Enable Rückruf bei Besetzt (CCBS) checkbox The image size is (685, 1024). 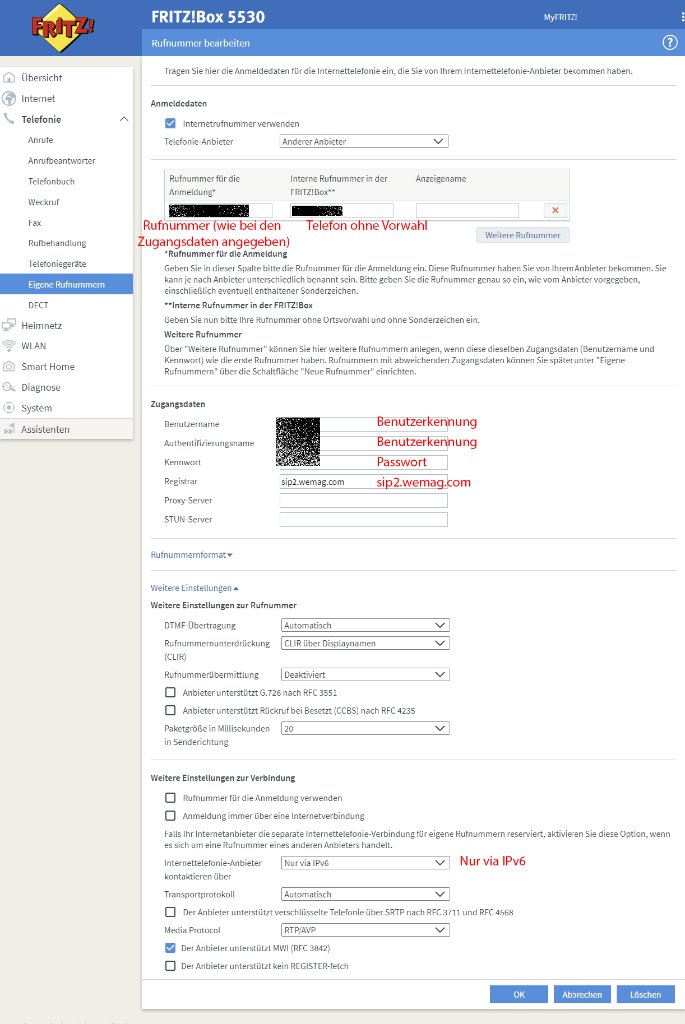click(x=170, y=710)
